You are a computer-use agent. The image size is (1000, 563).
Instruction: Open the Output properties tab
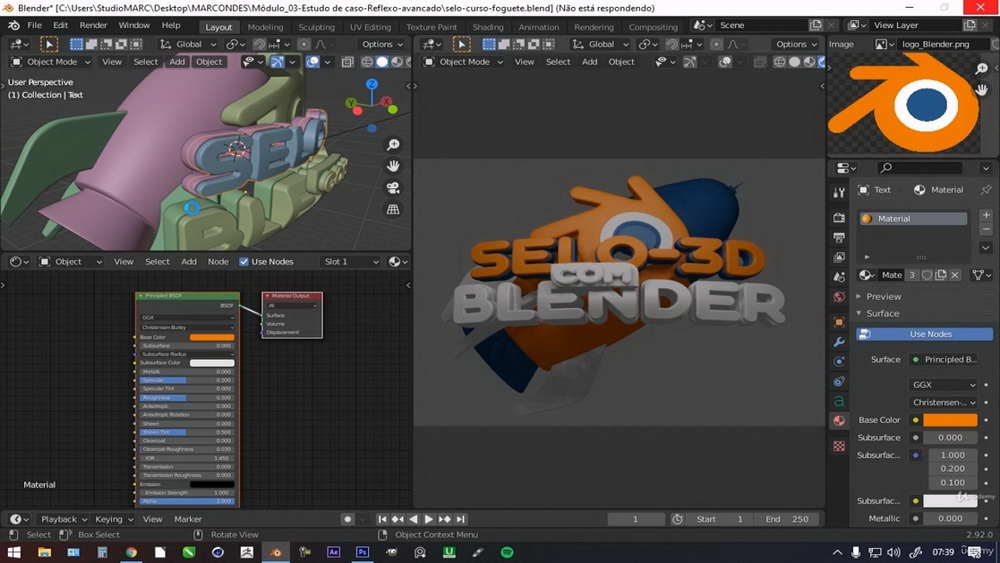point(839,237)
